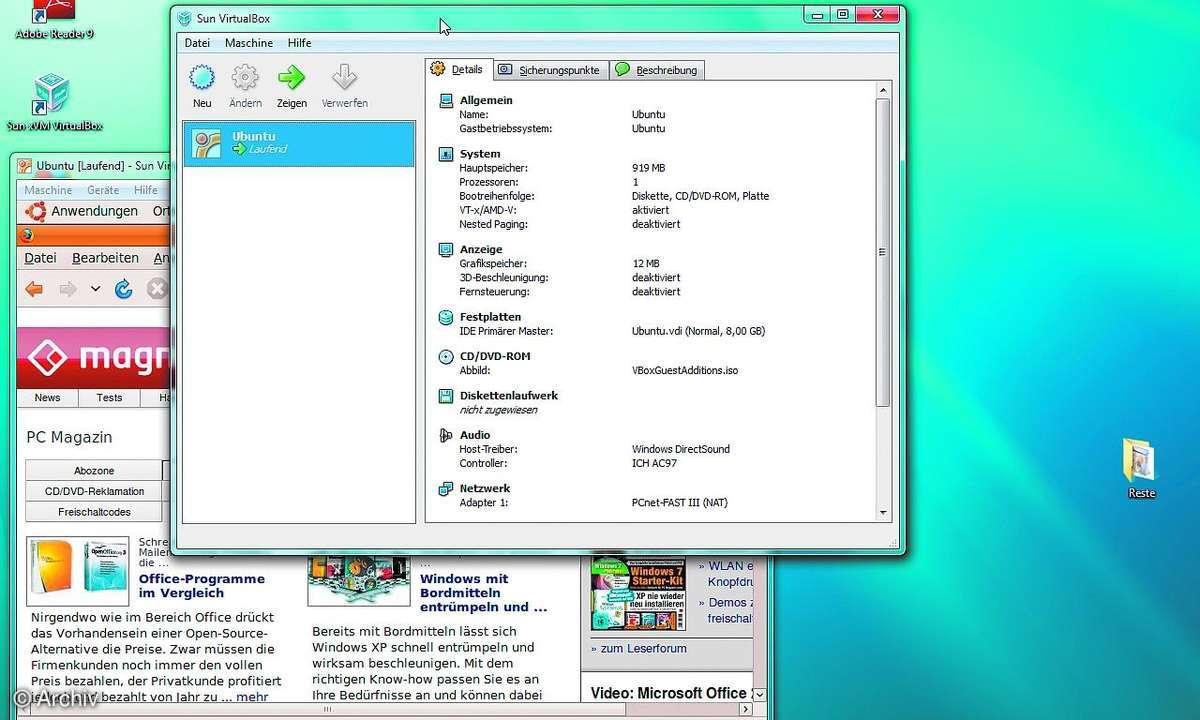Viewport: 1200px width, 720px height.
Task: Open Maschine menu in Ubuntu VM window
Action: (48, 190)
